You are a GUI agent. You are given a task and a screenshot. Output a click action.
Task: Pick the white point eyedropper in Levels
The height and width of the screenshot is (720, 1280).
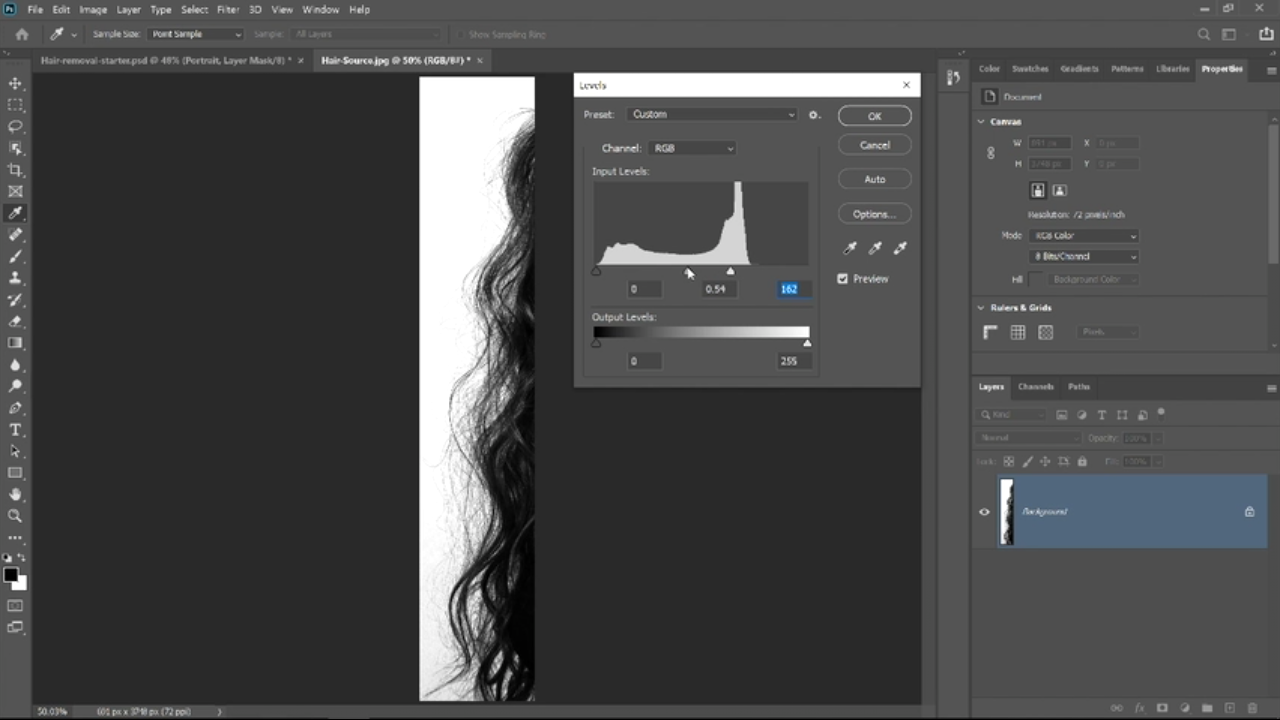(x=900, y=248)
